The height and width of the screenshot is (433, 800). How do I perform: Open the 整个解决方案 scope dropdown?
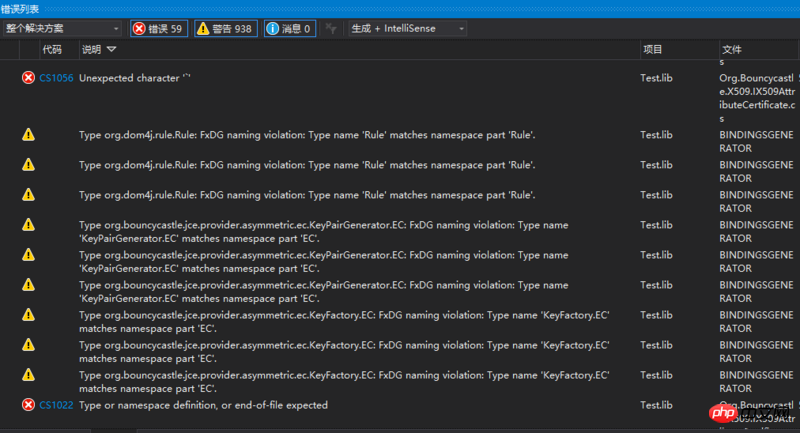62,29
